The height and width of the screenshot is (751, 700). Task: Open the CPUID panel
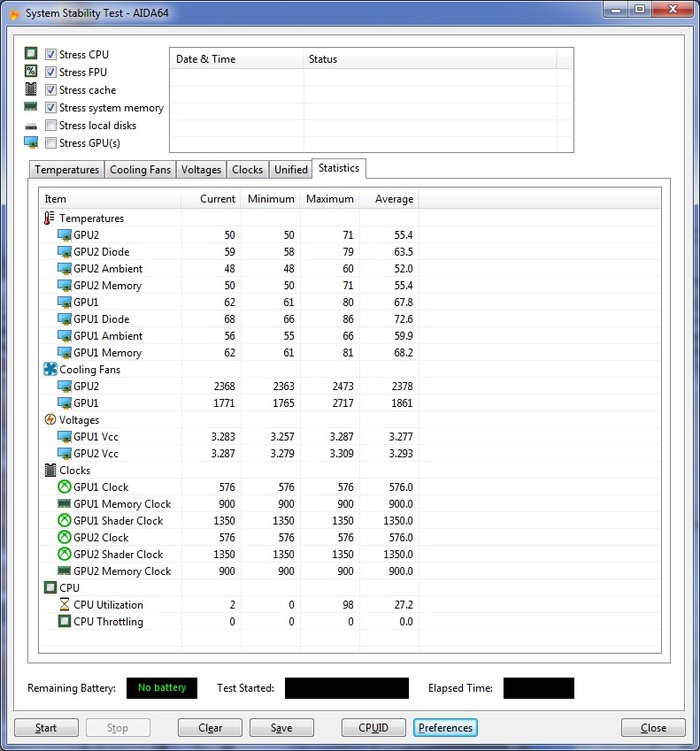pyautogui.click(x=373, y=728)
